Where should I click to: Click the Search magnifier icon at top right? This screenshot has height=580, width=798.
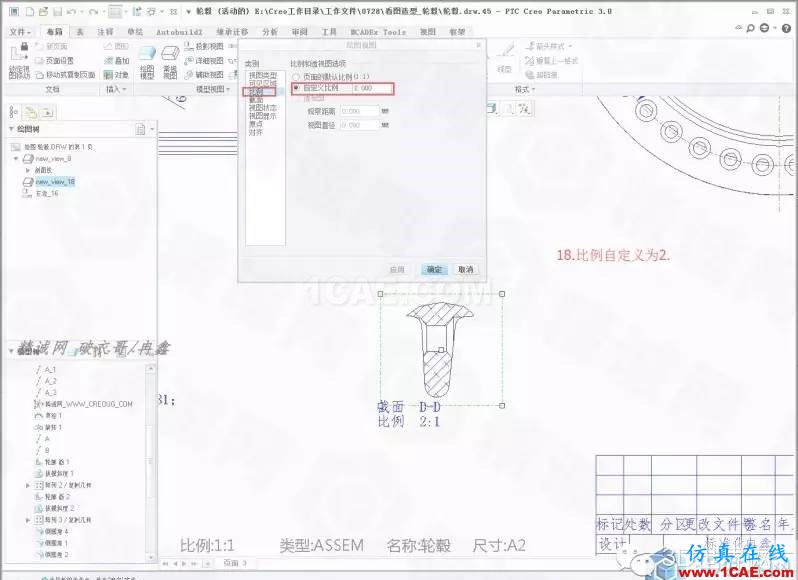(750, 28)
